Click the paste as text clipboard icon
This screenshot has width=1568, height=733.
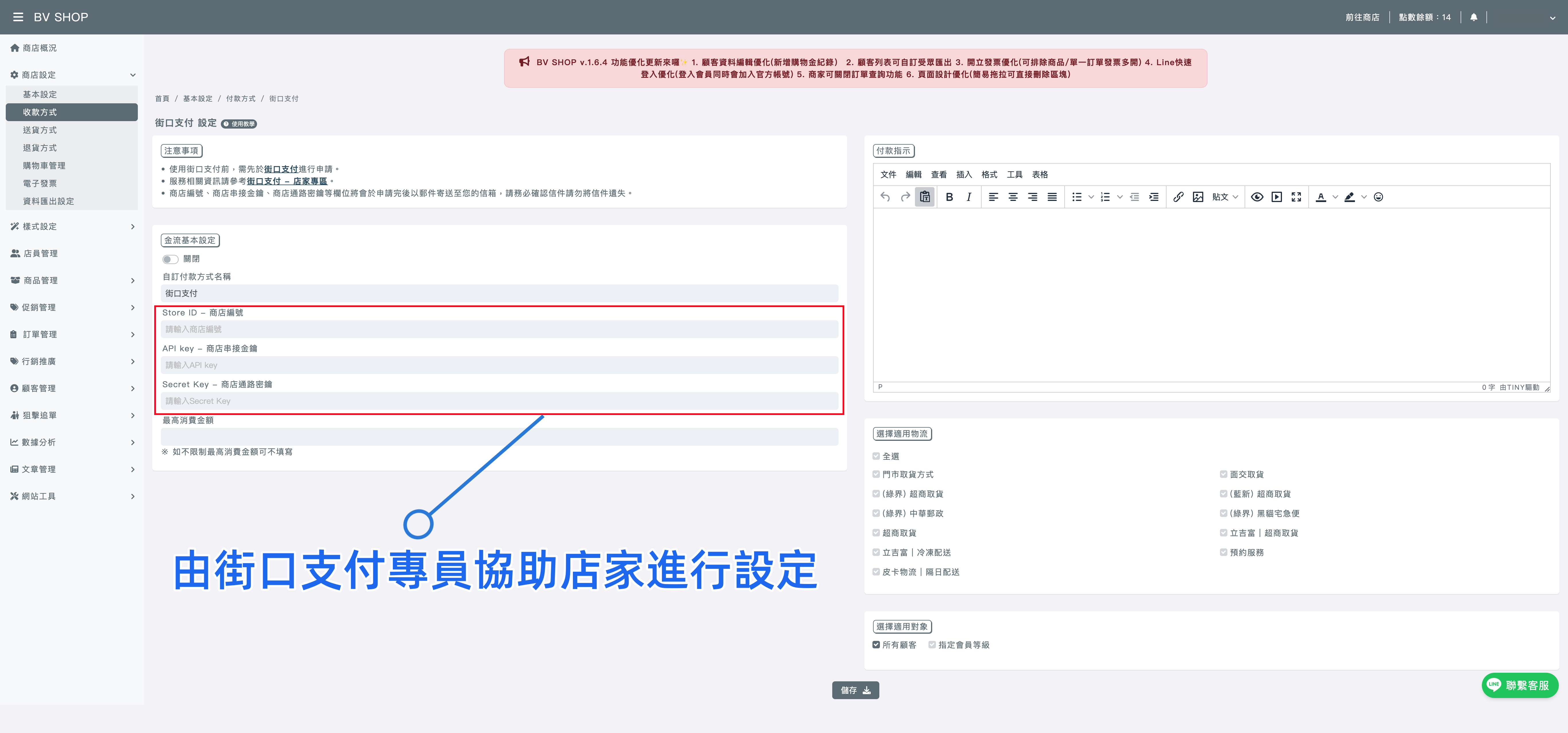click(925, 197)
